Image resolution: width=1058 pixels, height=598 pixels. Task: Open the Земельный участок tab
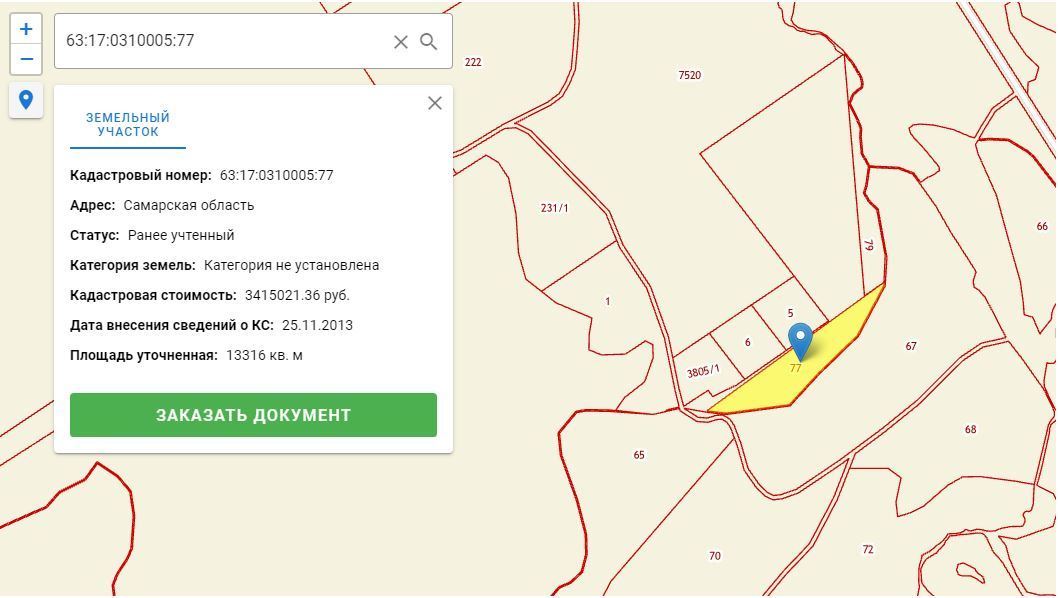point(128,125)
